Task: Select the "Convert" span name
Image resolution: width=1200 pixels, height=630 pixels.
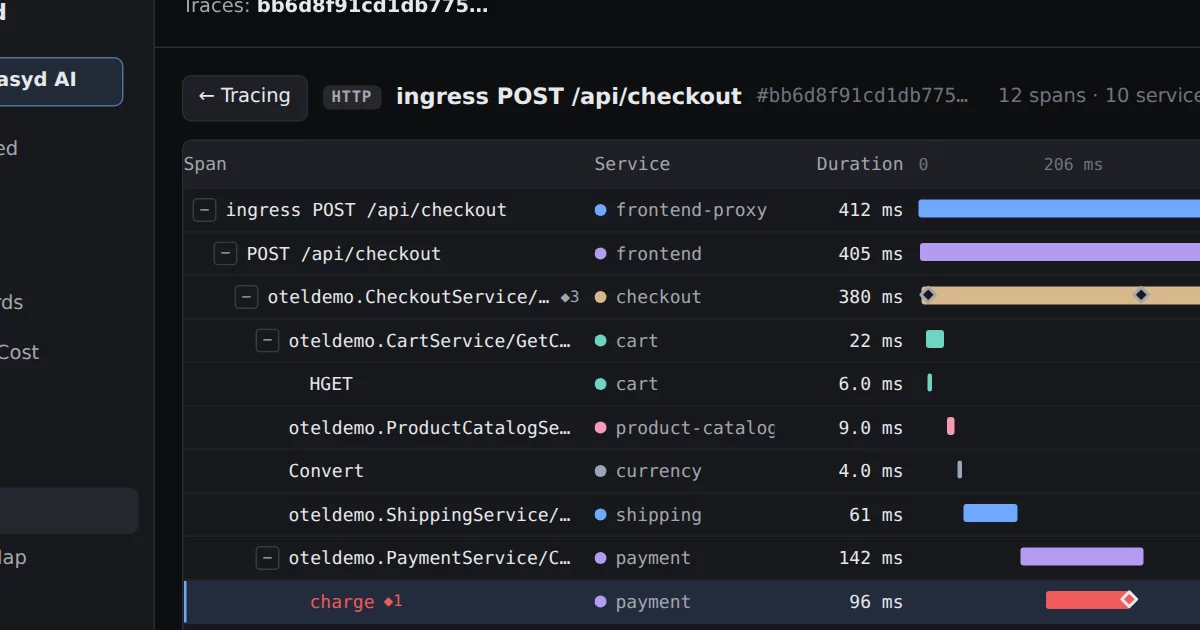Action: [326, 471]
